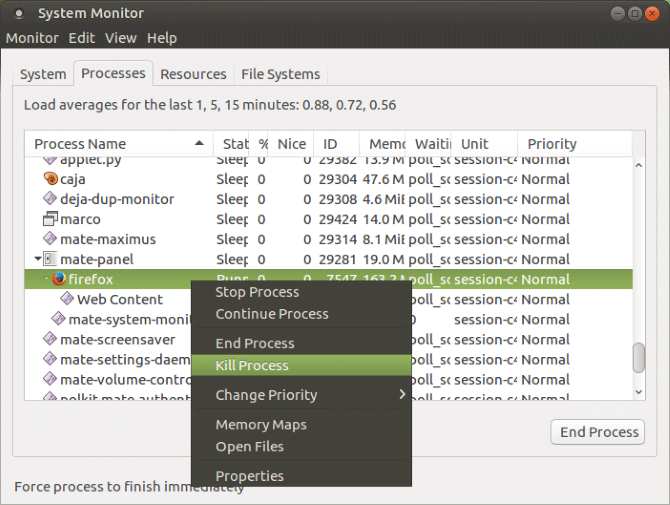The image size is (670, 505).
Task: Open the Help menu
Action: [x=162, y=38]
